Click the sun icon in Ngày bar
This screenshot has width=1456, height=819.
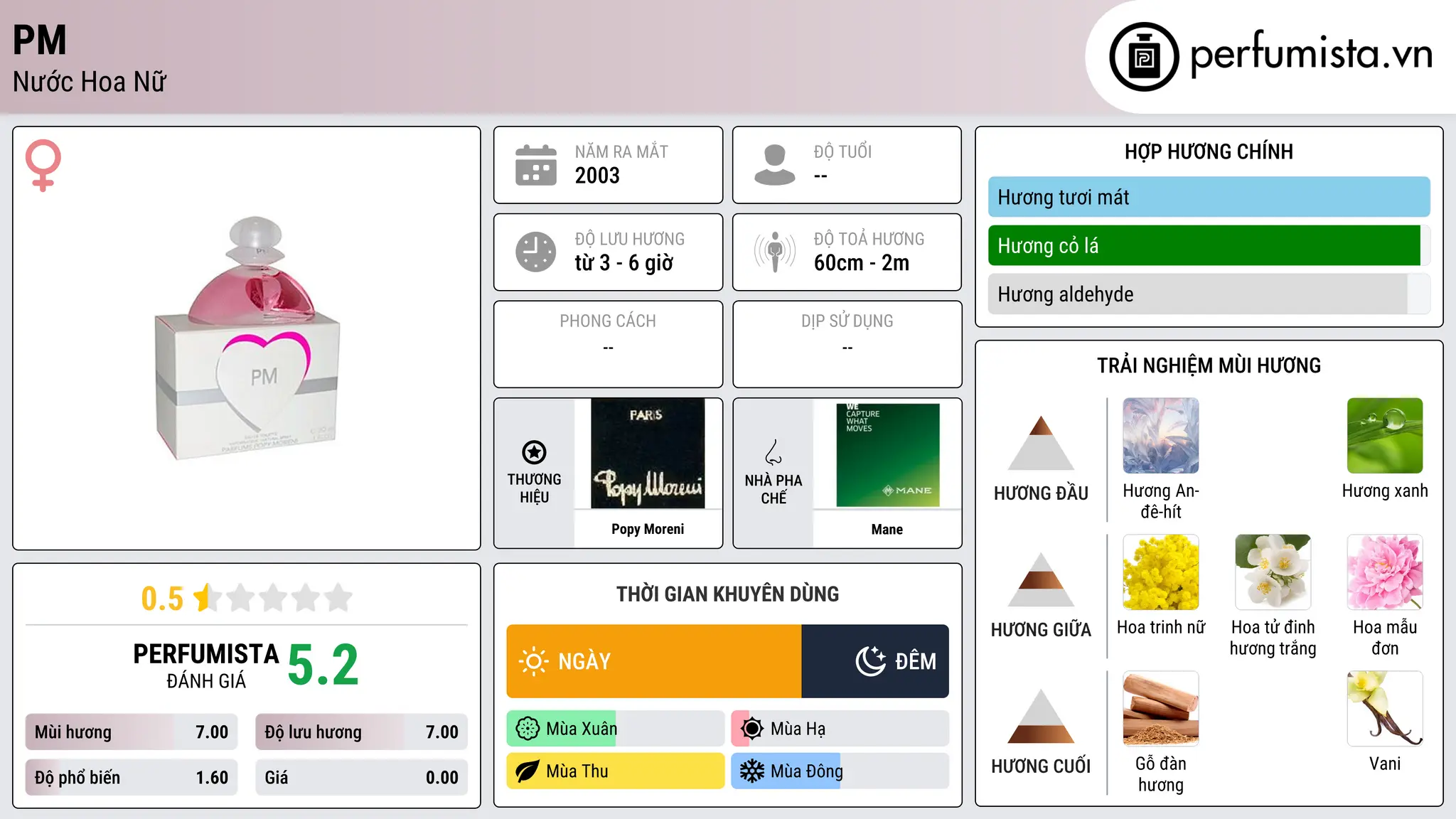click(x=534, y=661)
